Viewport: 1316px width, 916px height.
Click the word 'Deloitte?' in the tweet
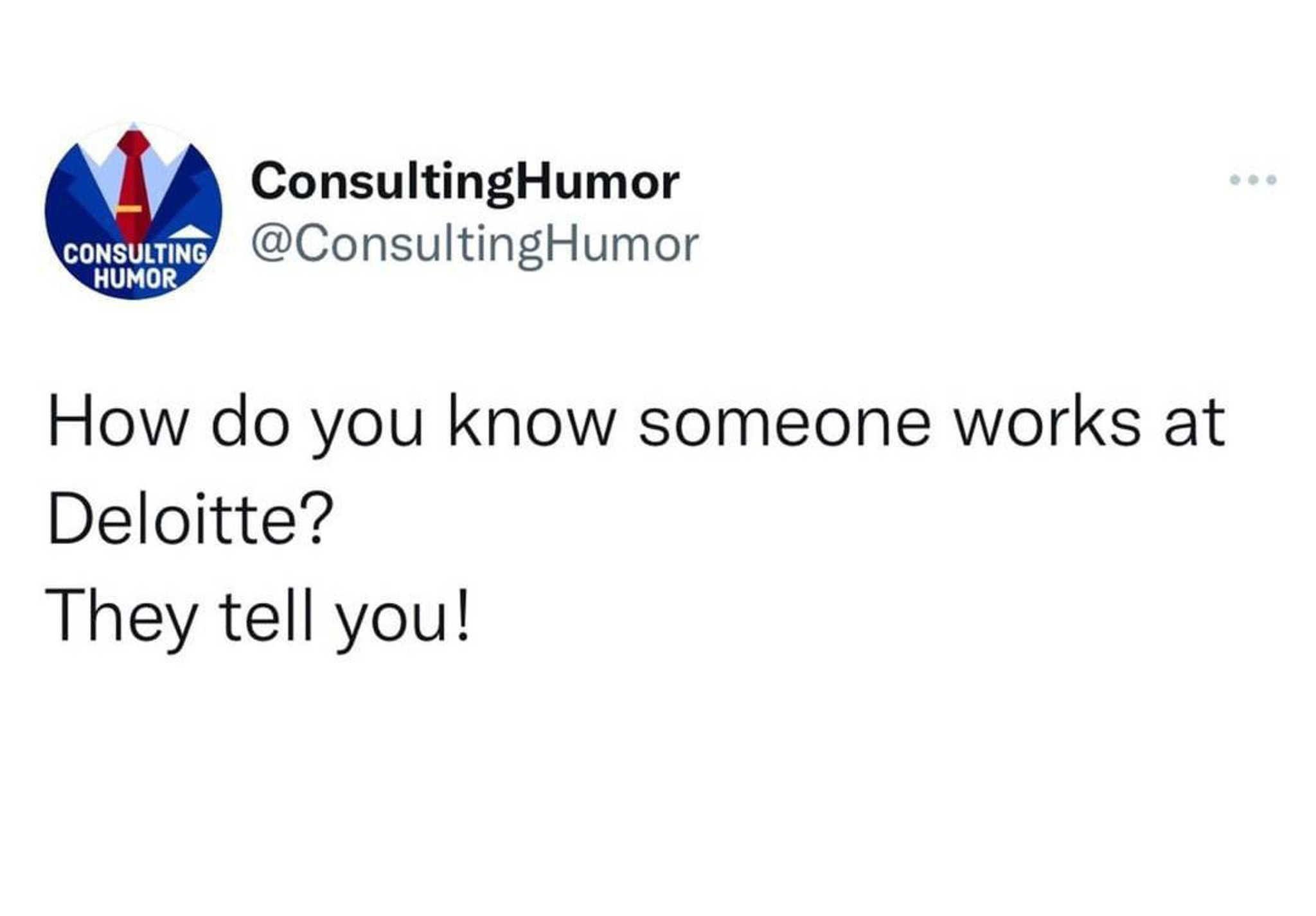[x=190, y=519]
